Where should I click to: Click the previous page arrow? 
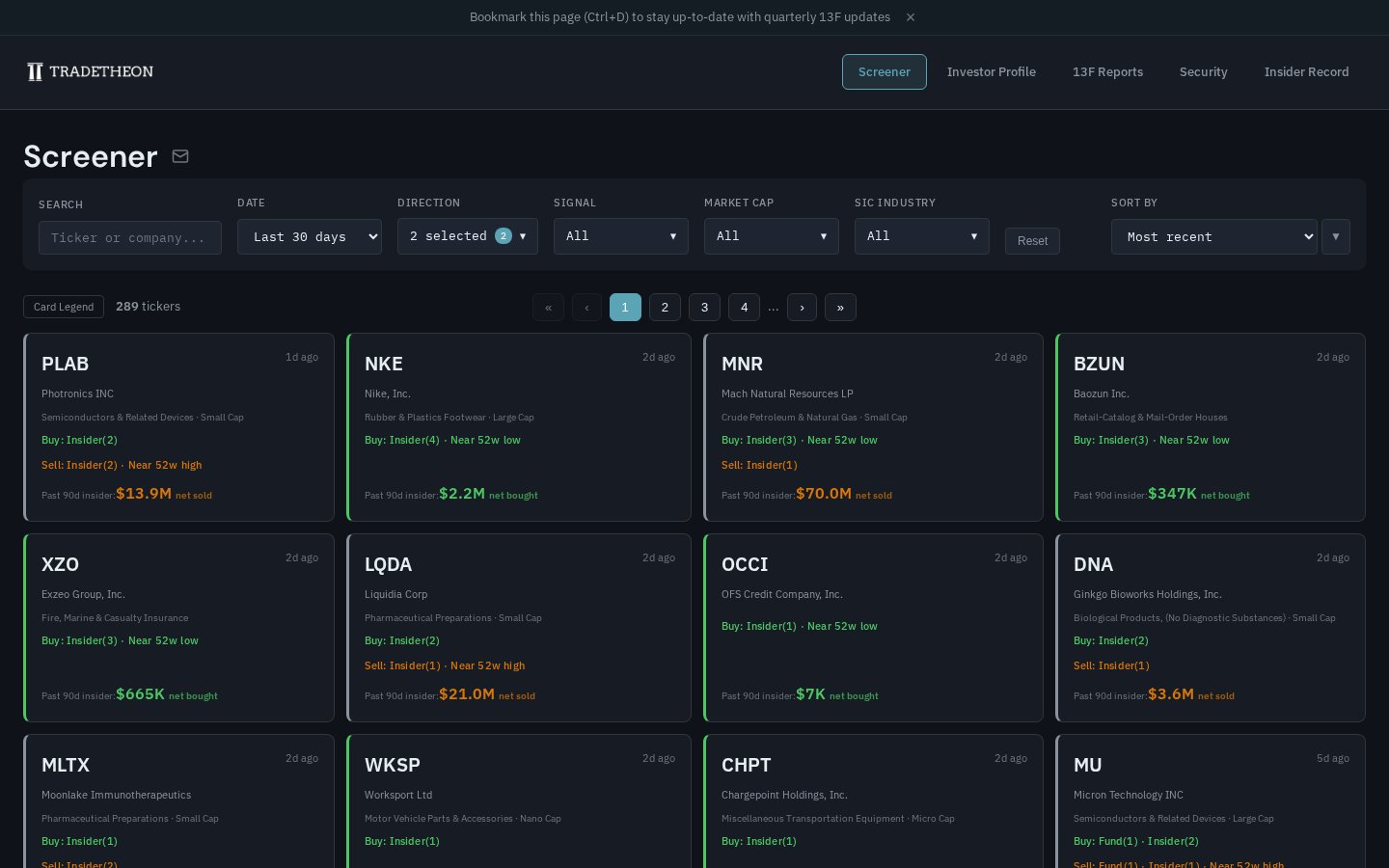point(586,308)
